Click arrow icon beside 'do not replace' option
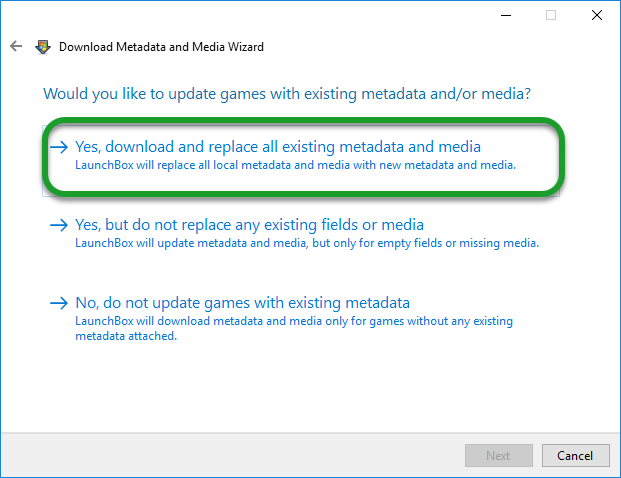621x478 pixels. (x=59, y=225)
